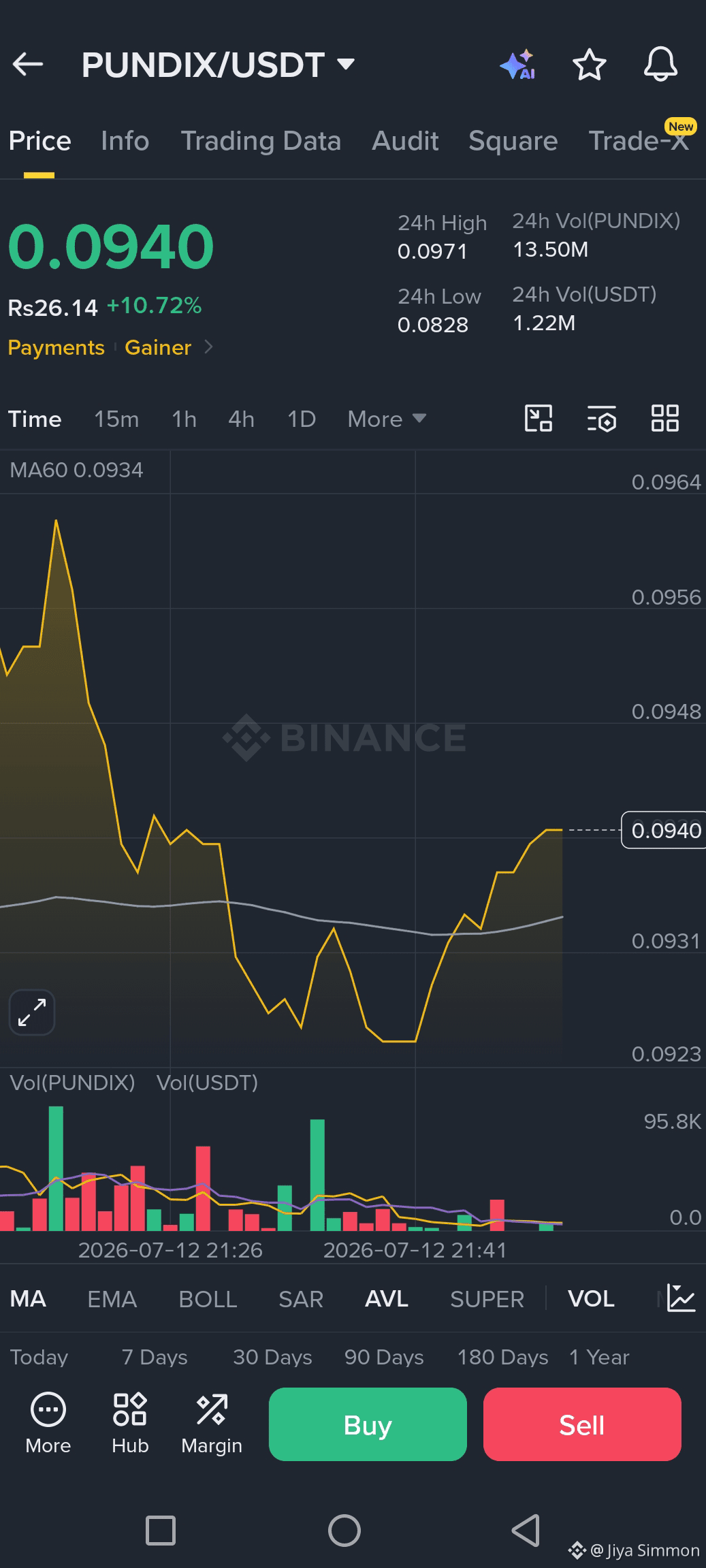Image resolution: width=706 pixels, height=1568 pixels.
Task: Expand chart to fullscreen
Action: point(32,1012)
